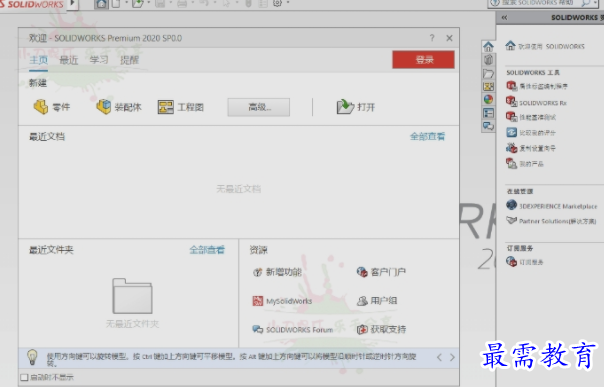The image size is (604, 387).
Task: Open Partner Solutions in the task pane
Action: (551, 221)
